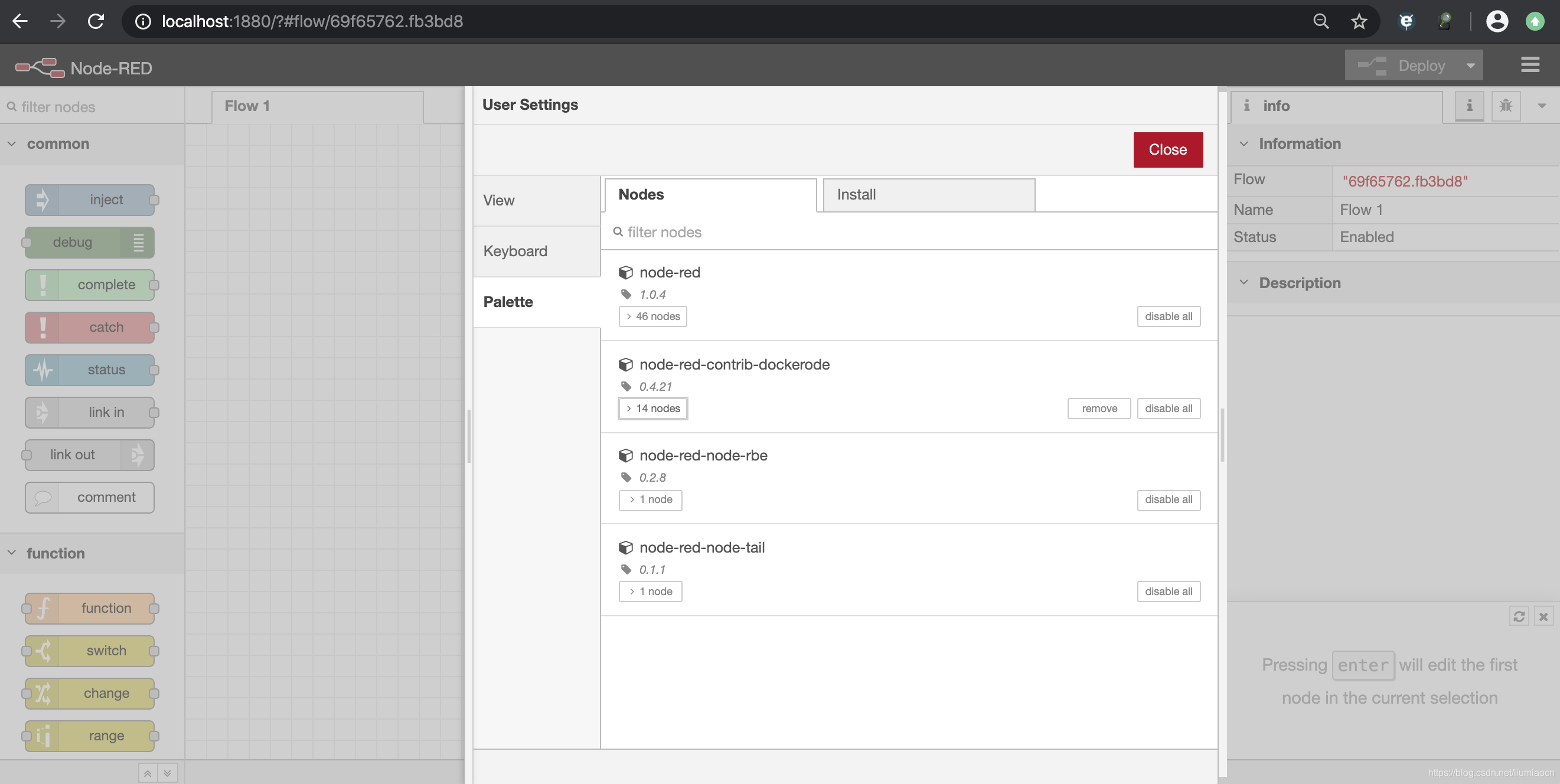Collapse the common palette category

92,144
